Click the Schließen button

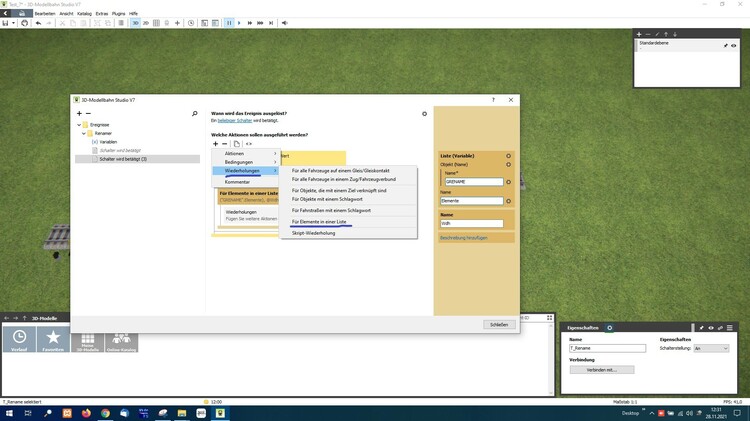[x=499, y=324]
